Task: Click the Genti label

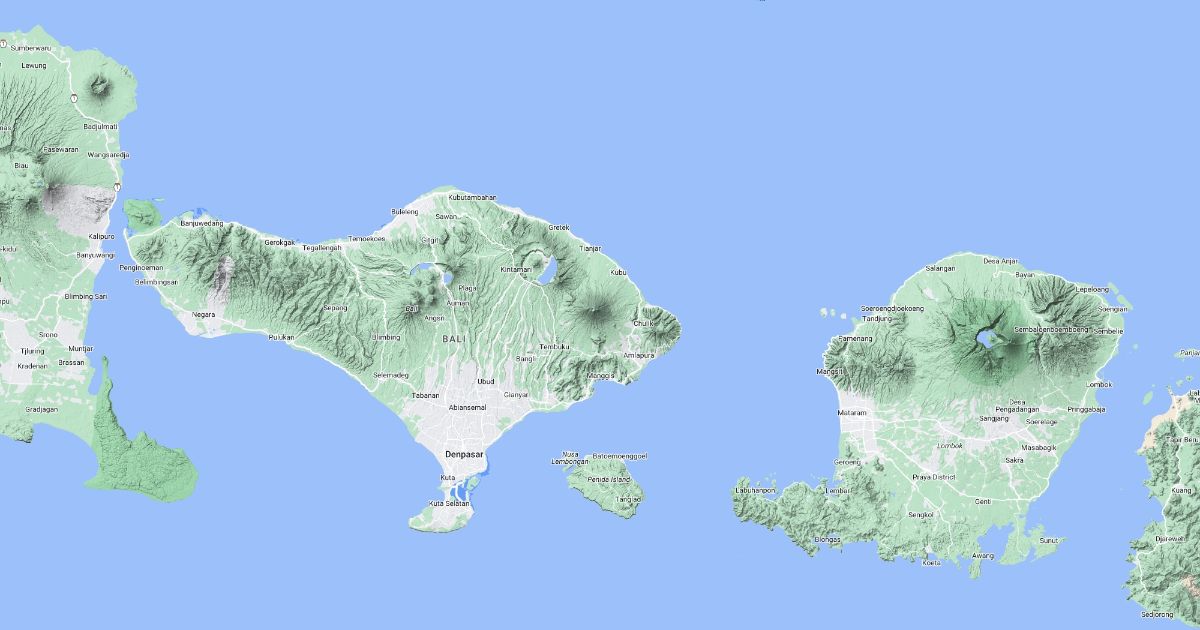Action: [x=982, y=500]
